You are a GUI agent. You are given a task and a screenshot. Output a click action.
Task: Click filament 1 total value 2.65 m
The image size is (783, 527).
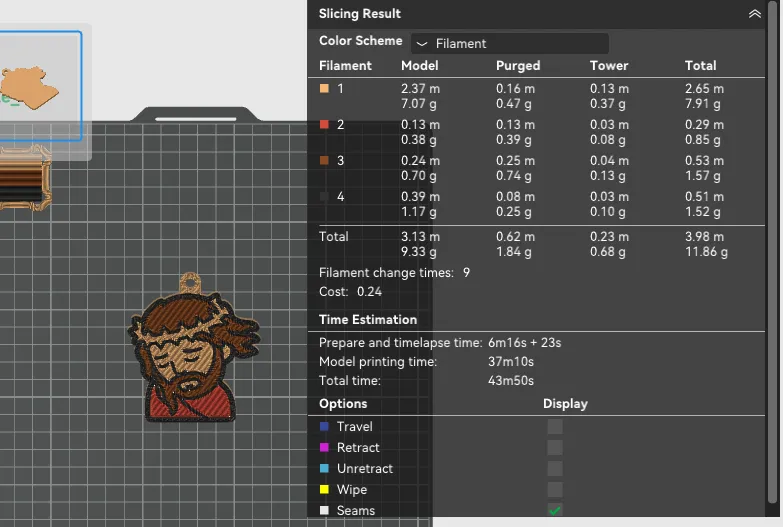click(x=704, y=88)
